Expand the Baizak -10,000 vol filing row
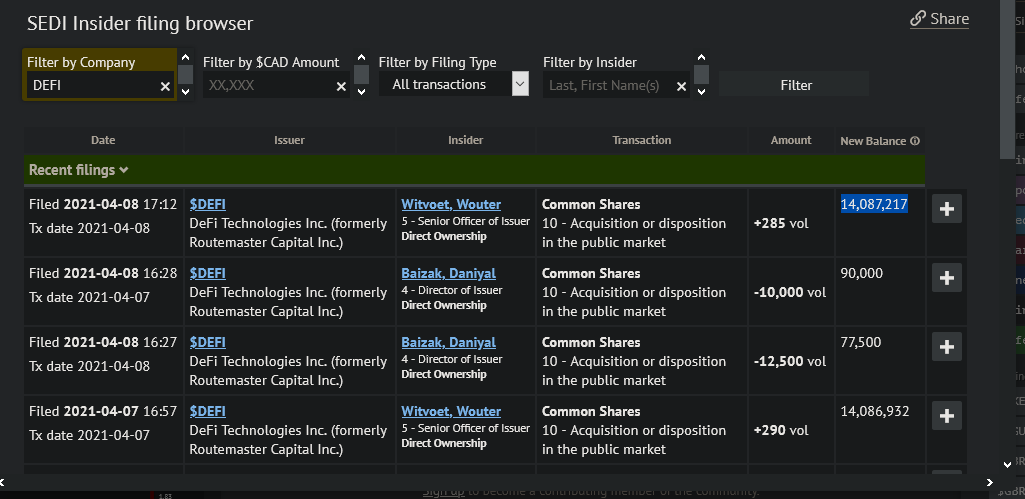Screen dimensions: 1025x499 pos(947,278)
